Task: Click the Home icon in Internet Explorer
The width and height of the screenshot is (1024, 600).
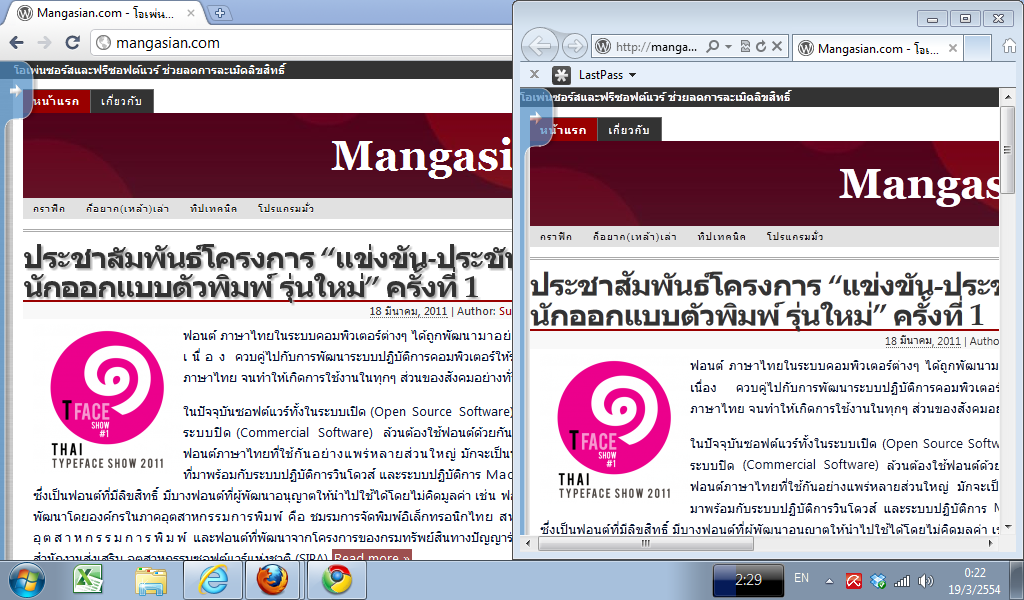Action: click(x=1010, y=46)
